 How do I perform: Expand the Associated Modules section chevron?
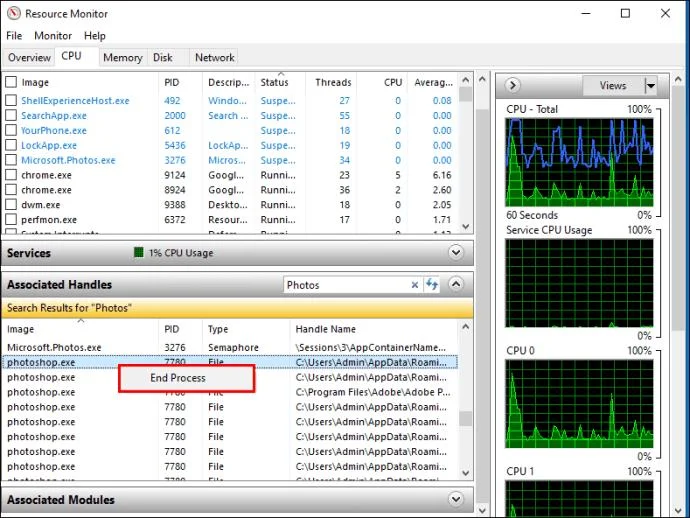456,499
